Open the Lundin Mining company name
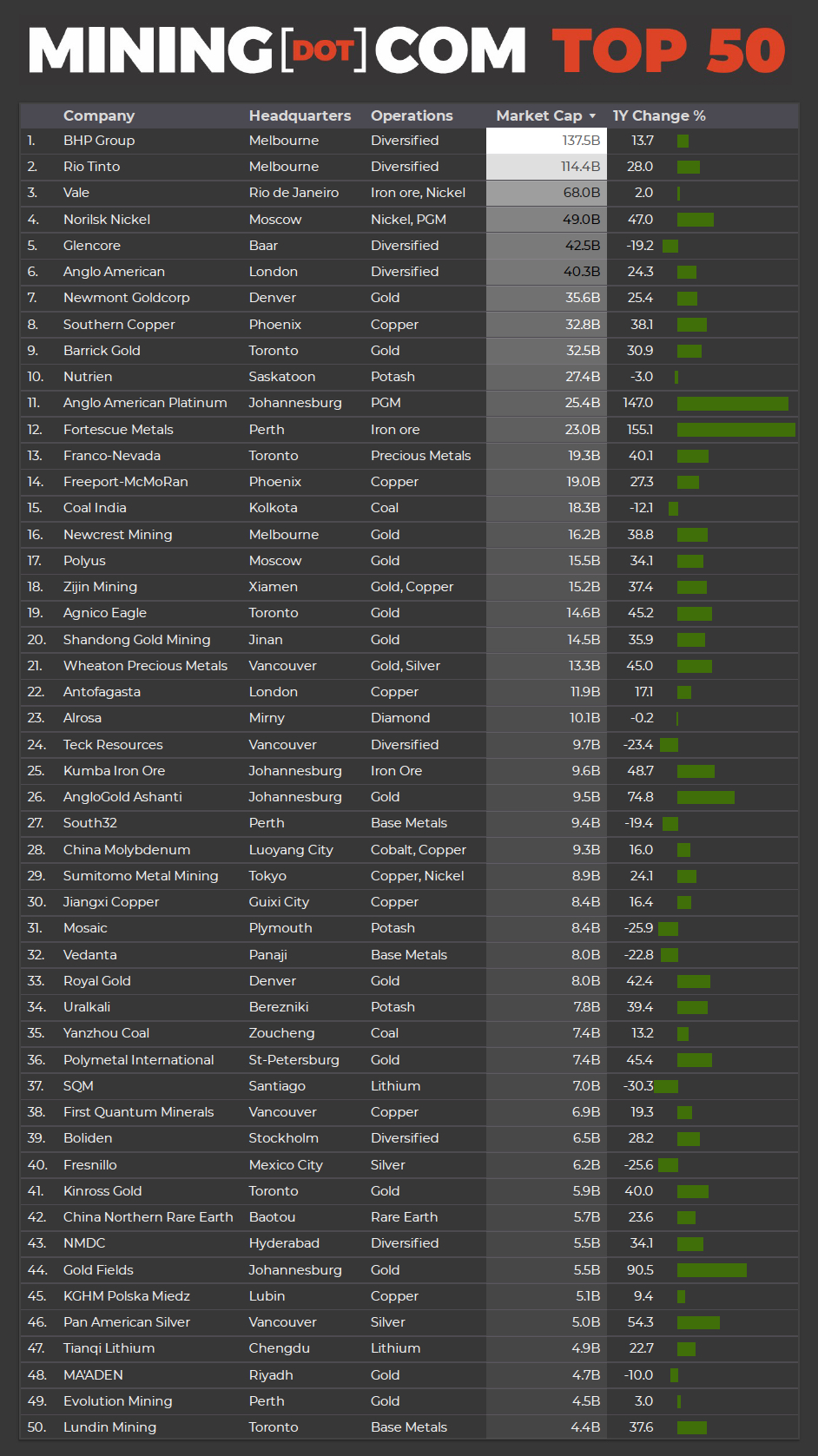 click(x=110, y=1427)
